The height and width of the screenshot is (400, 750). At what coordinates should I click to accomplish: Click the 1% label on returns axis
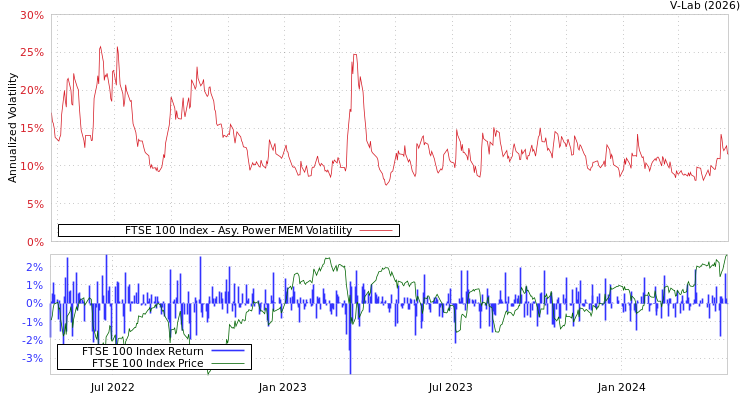point(34,285)
